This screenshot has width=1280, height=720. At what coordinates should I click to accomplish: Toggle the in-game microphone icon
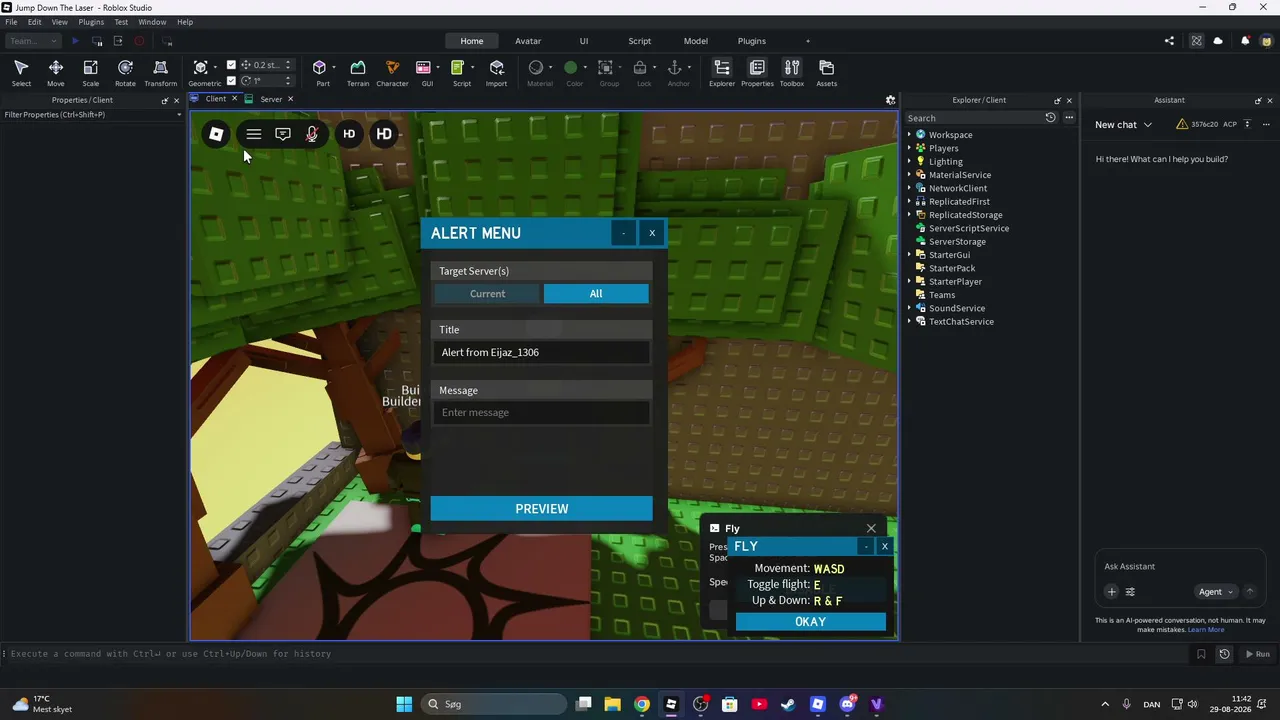pos(312,134)
